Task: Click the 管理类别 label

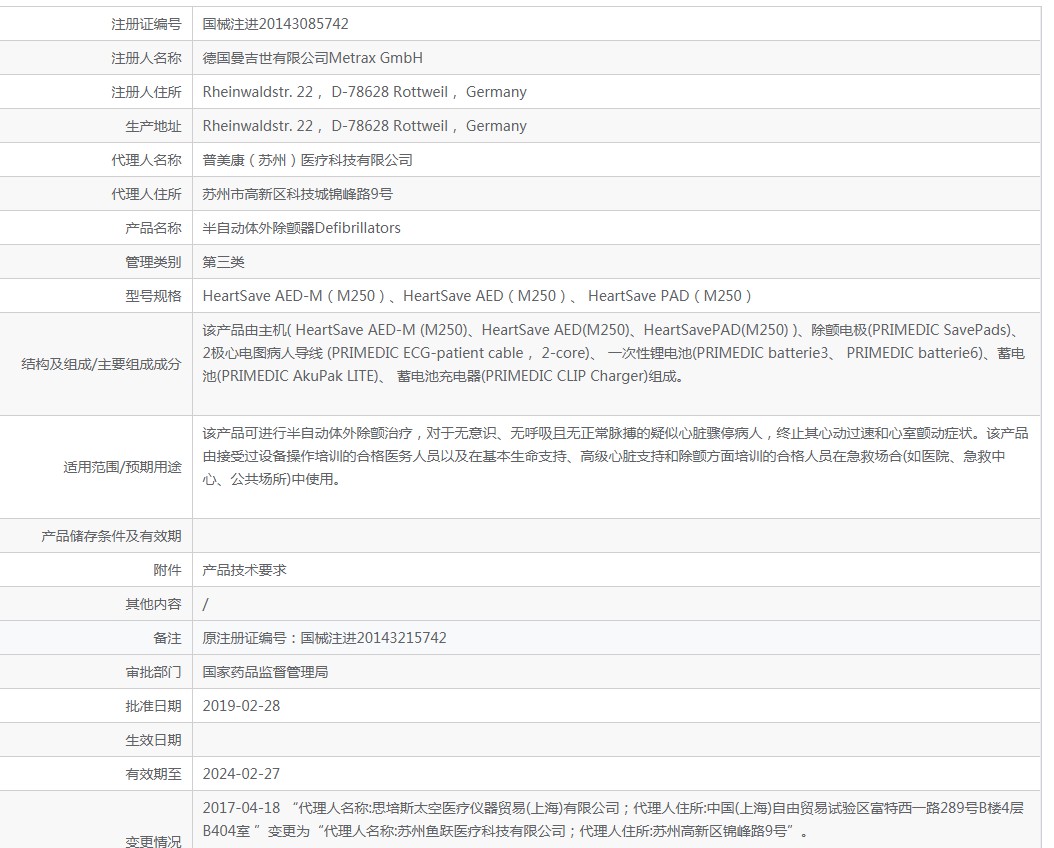Action: tap(153, 262)
